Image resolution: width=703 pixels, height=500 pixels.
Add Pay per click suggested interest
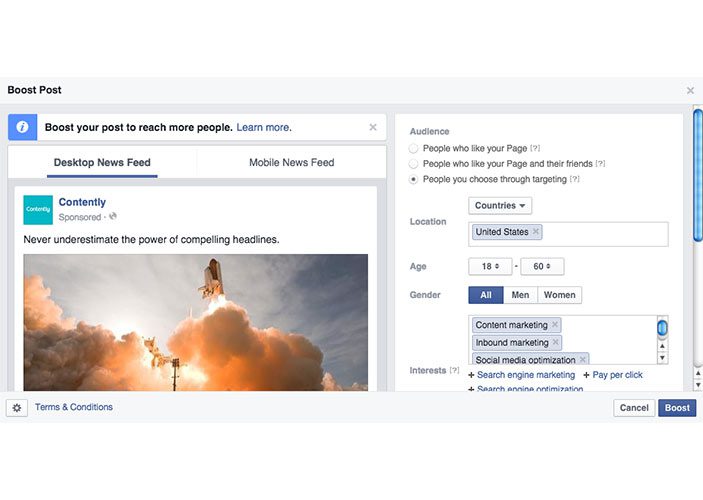[613, 375]
